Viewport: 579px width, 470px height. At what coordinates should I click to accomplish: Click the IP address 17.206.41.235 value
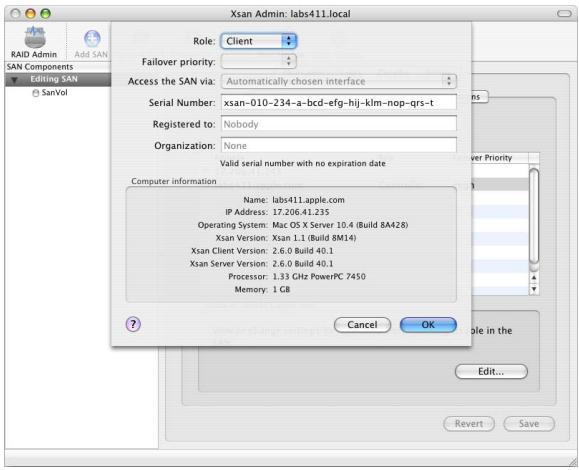301,212
